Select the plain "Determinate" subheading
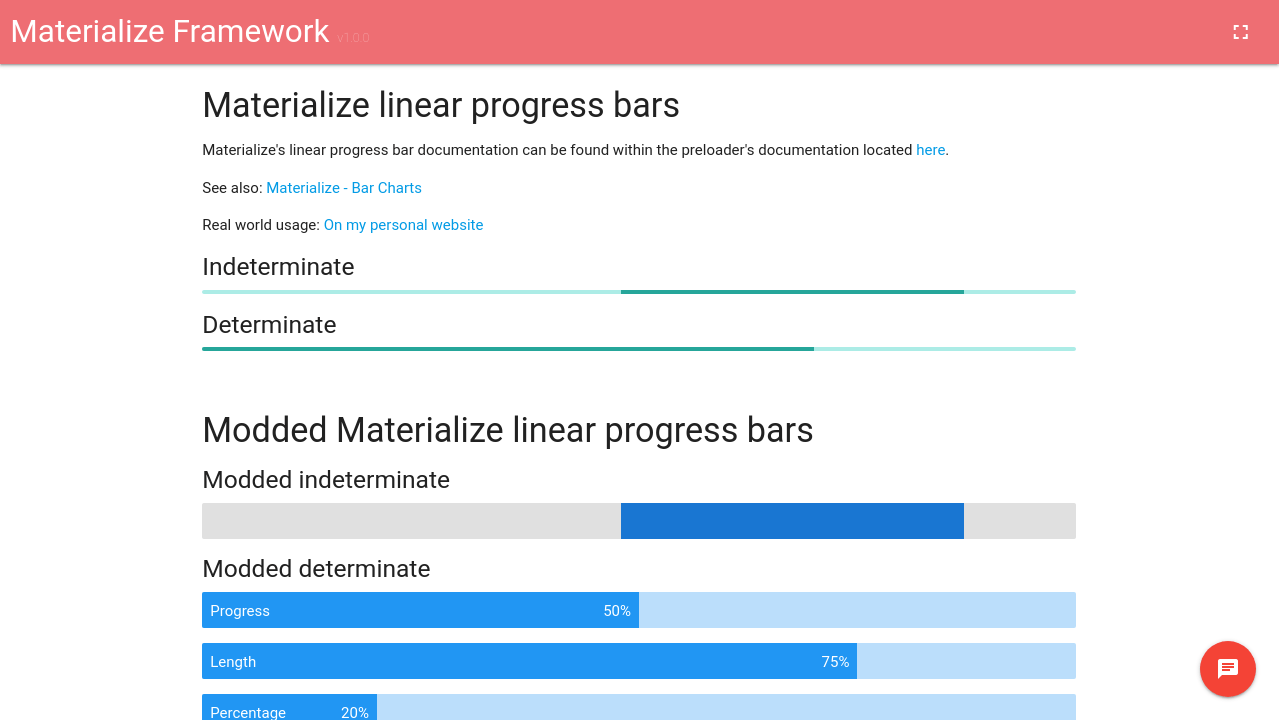 click(x=269, y=325)
